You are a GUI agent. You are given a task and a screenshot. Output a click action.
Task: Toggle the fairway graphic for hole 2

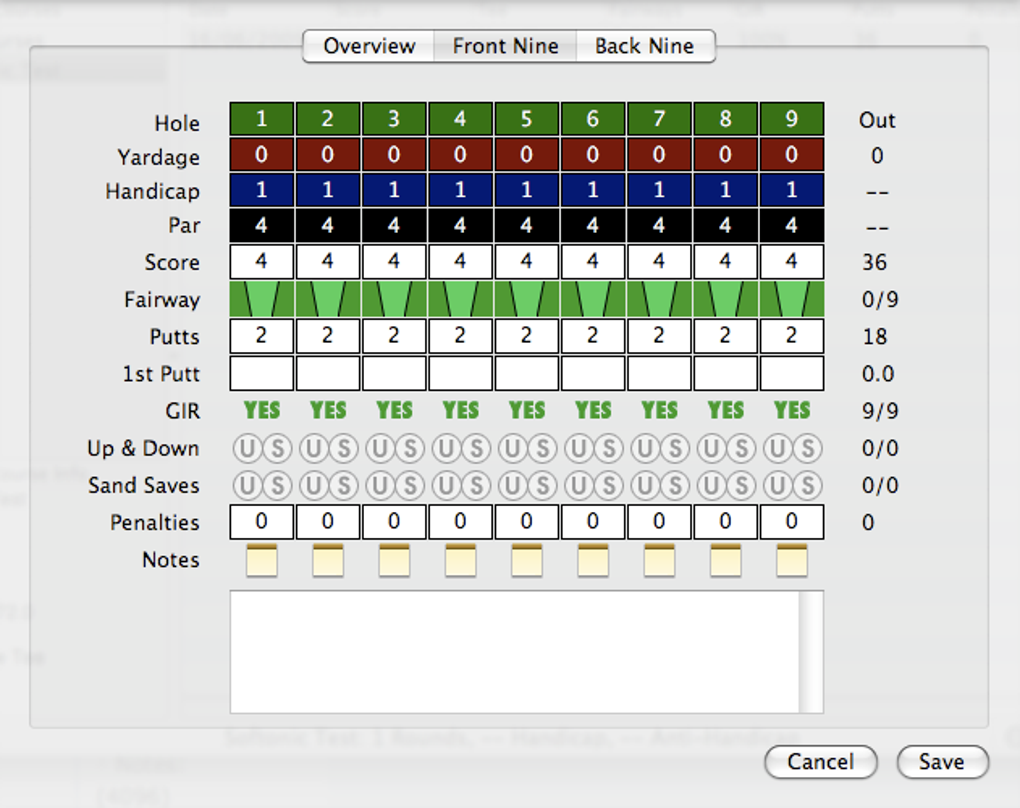click(329, 299)
